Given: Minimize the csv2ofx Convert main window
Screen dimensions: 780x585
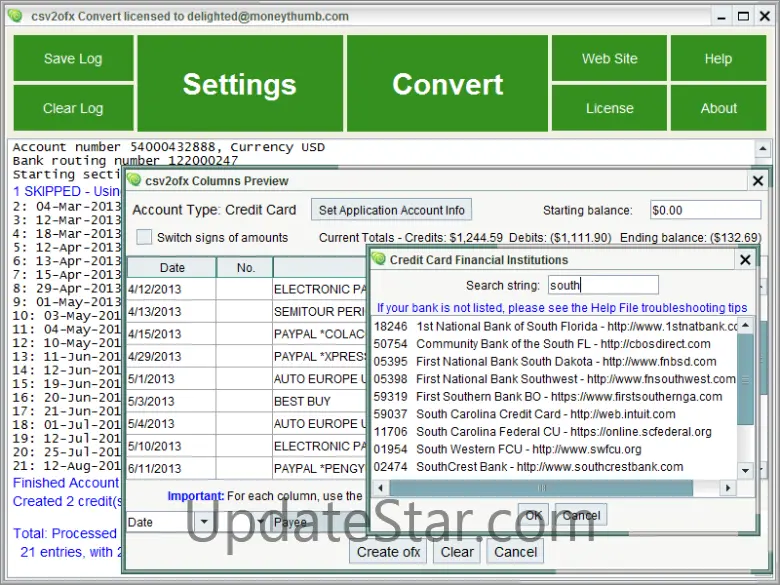Looking at the screenshot, I should pos(722,16).
